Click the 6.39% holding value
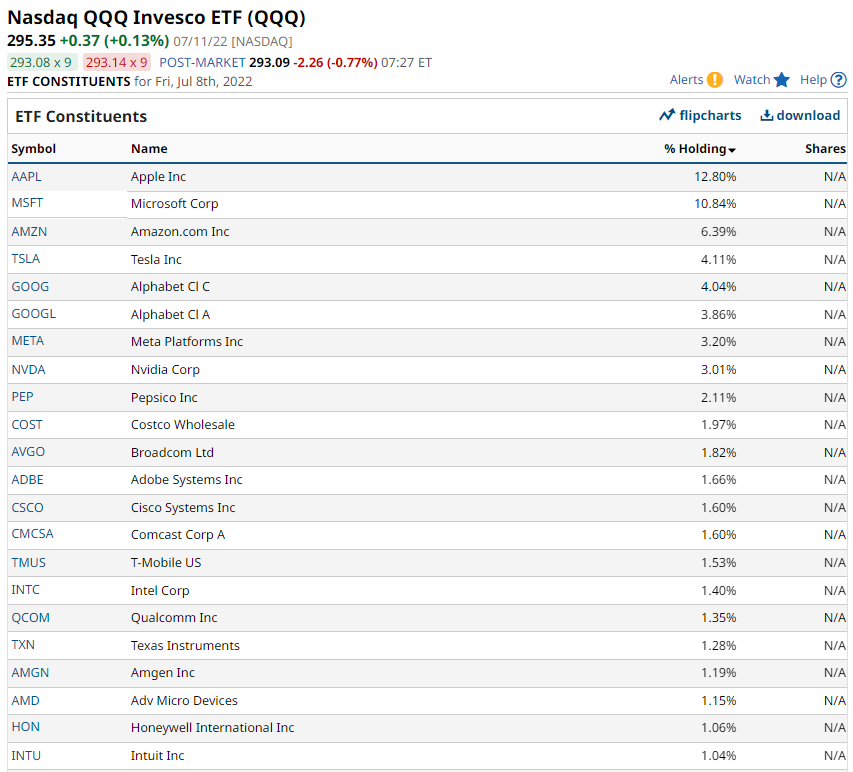Image resolution: width=853 pixels, height=772 pixels. 719,231
